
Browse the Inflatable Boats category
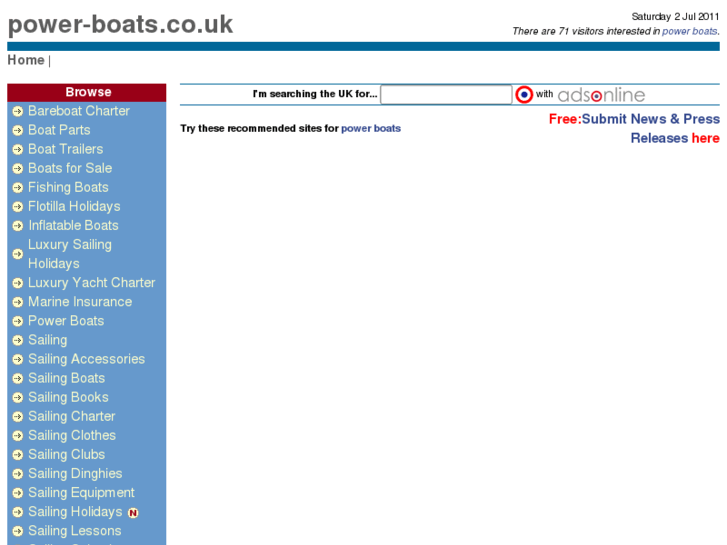coord(73,225)
